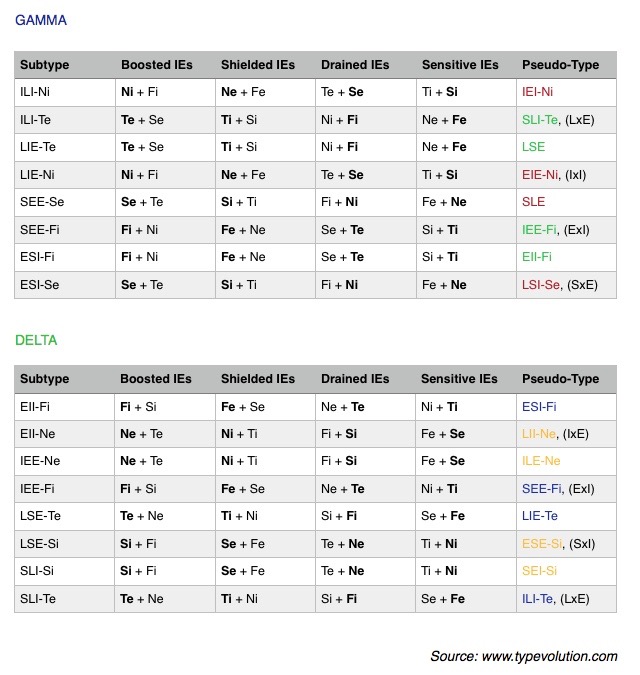The height and width of the screenshot is (675, 640).
Task: Open the red IEI-Ni pseudo-type link
Action: 538,92
